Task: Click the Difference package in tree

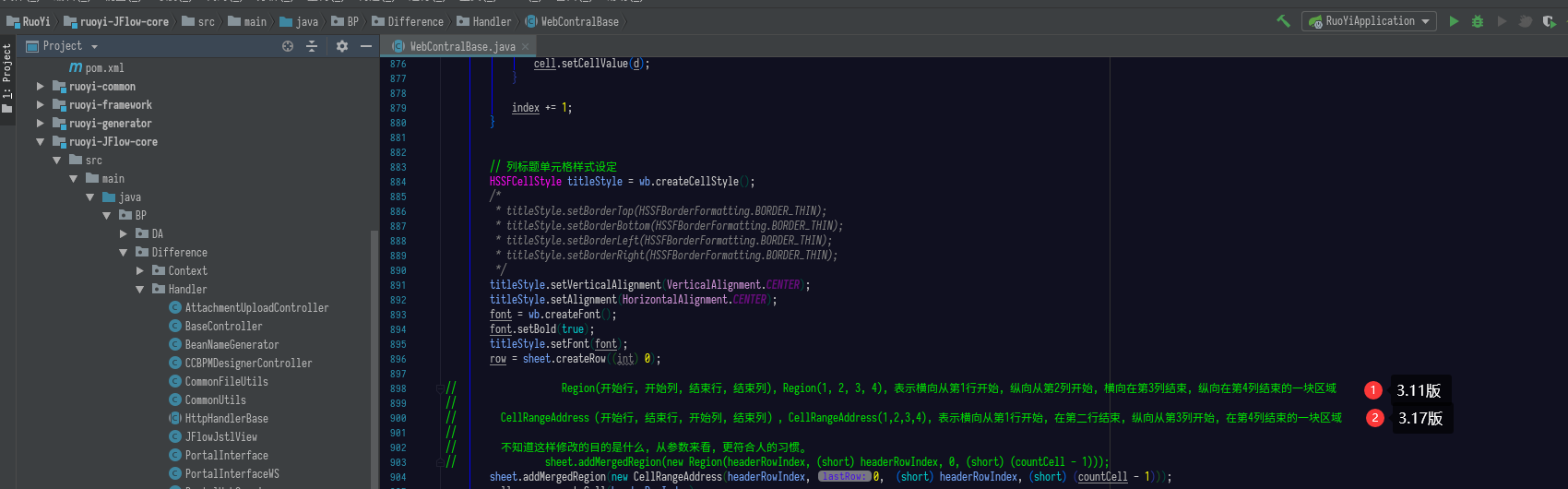Action: [171, 253]
